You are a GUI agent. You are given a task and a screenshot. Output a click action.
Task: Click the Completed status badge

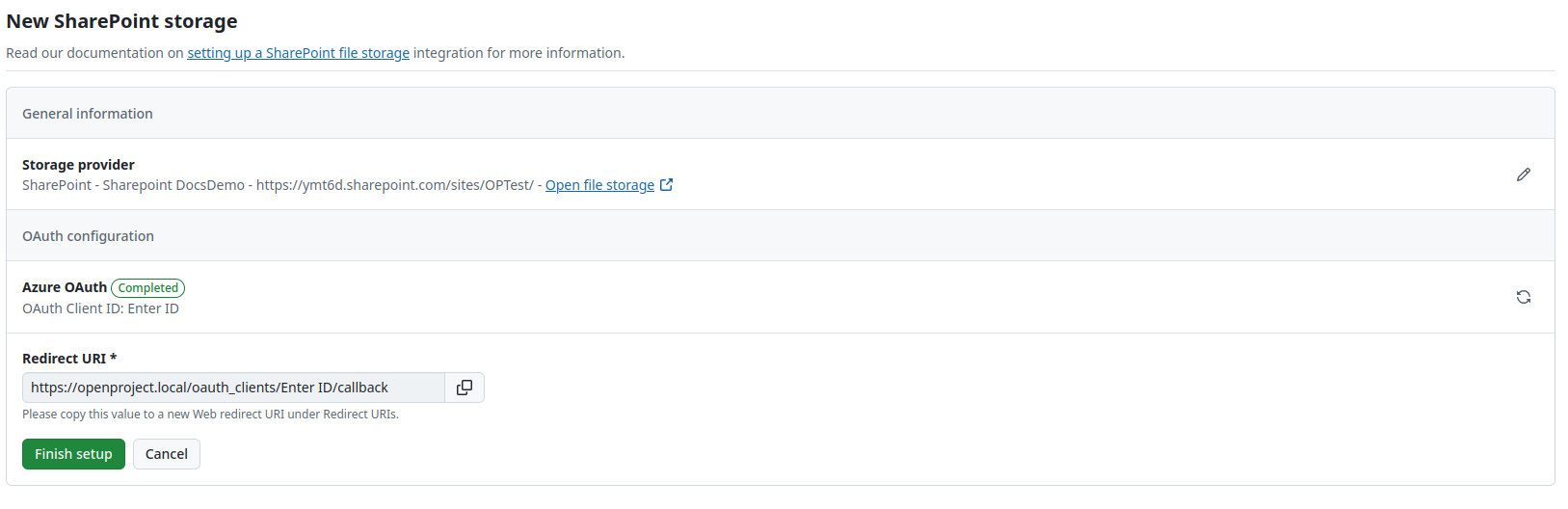click(x=148, y=287)
